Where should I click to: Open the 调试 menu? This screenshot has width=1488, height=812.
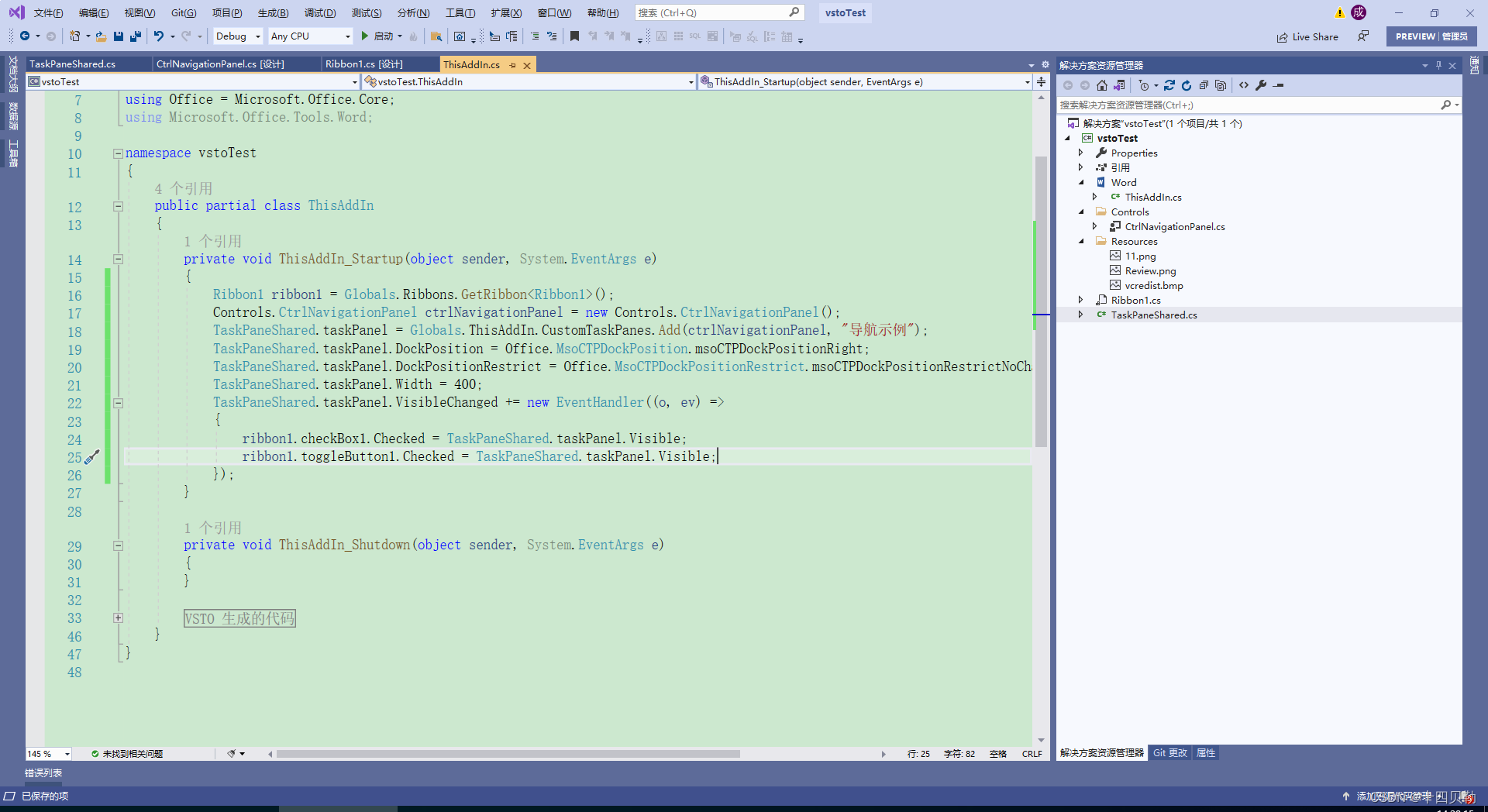coord(319,12)
